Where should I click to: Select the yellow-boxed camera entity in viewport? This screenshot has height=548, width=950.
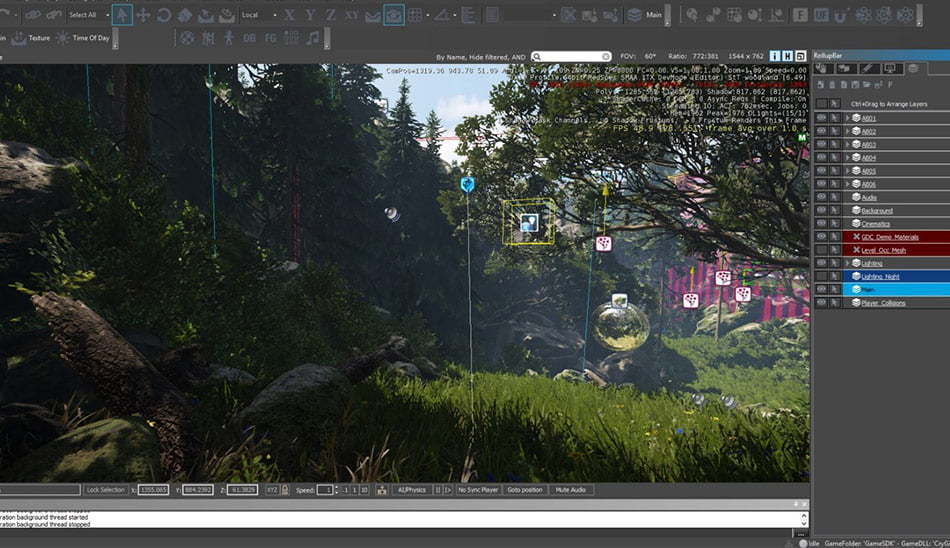(529, 222)
